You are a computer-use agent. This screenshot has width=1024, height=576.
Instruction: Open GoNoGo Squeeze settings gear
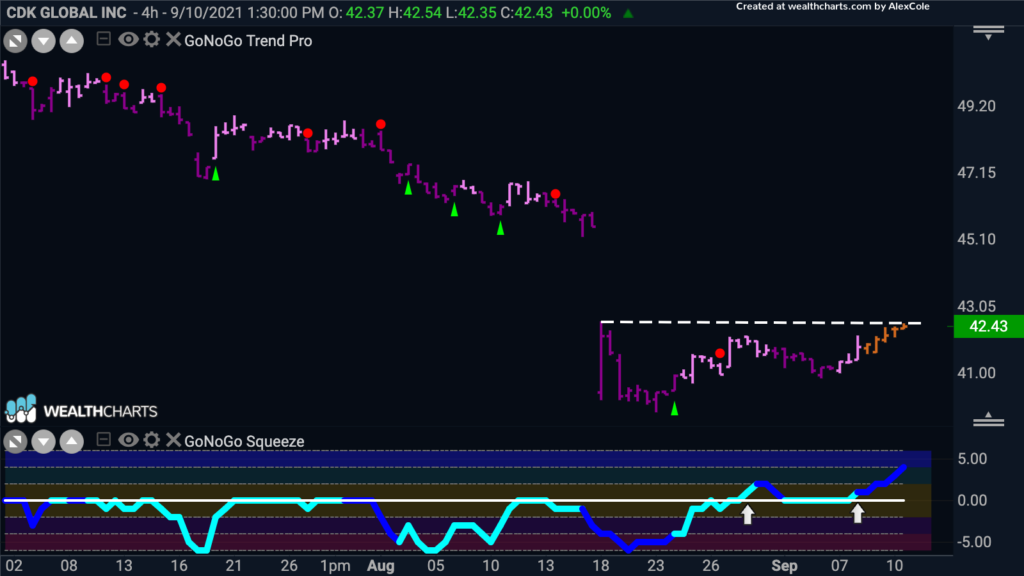click(152, 440)
